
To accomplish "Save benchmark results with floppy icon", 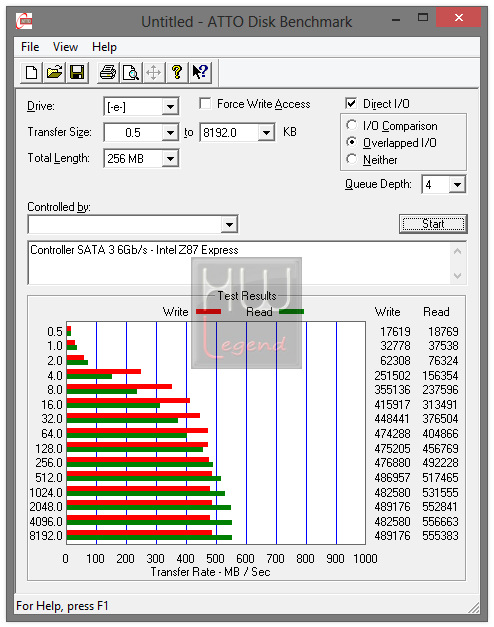I will coord(77,73).
